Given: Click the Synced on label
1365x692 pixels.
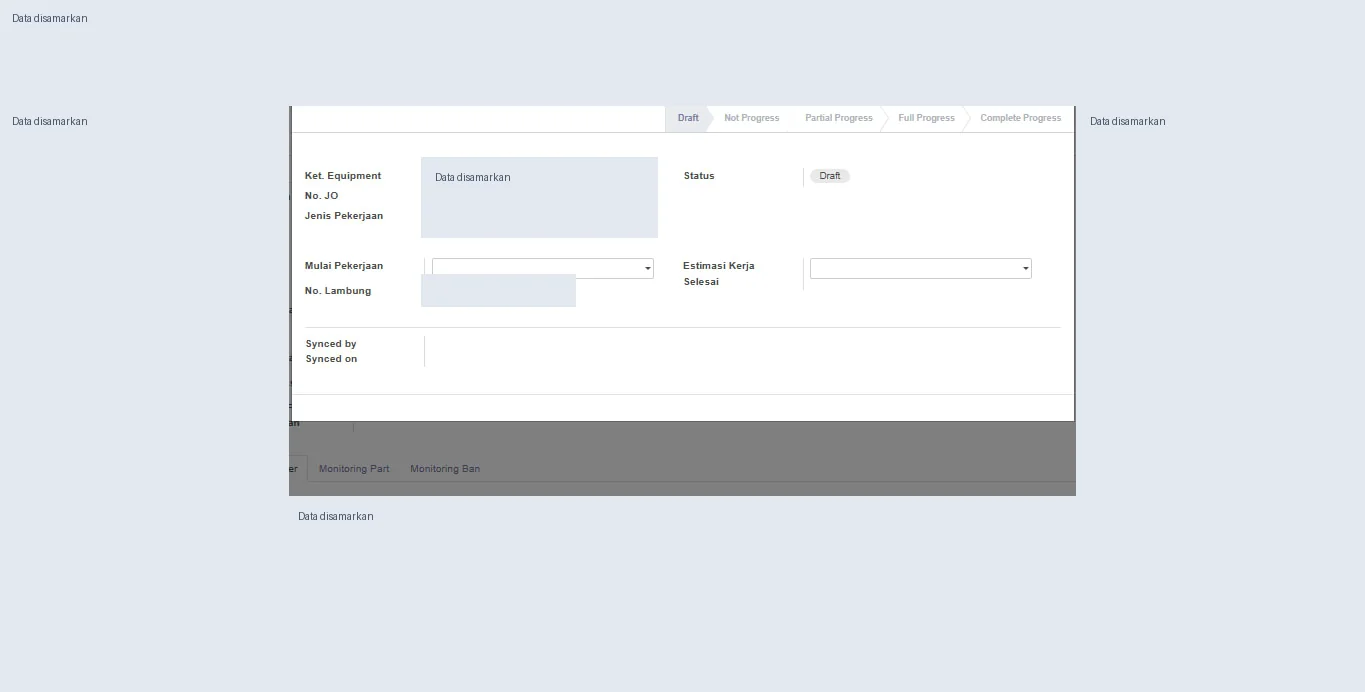Looking at the screenshot, I should coord(331,359).
